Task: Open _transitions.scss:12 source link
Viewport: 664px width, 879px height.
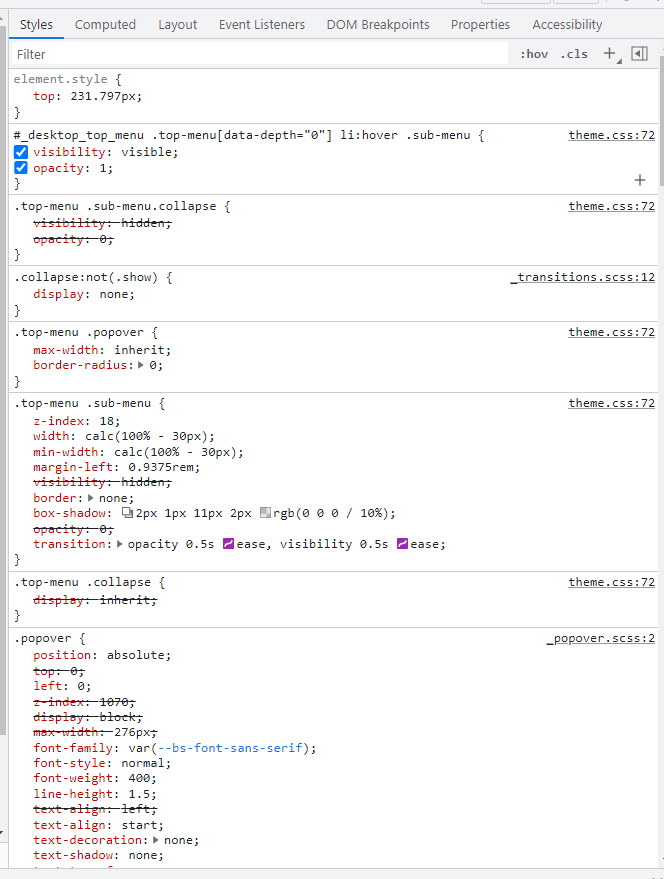Action: [583, 277]
